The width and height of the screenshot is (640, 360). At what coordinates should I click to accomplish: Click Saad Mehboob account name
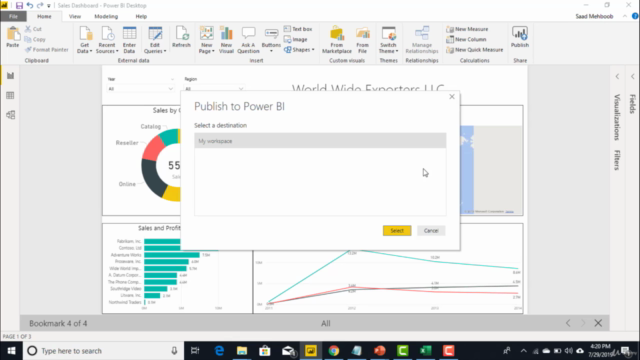tap(594, 16)
